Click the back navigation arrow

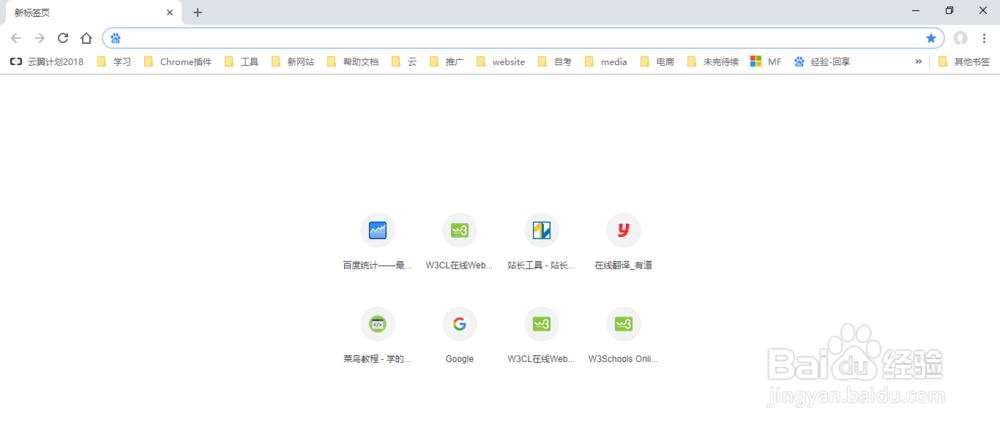click(x=16, y=38)
